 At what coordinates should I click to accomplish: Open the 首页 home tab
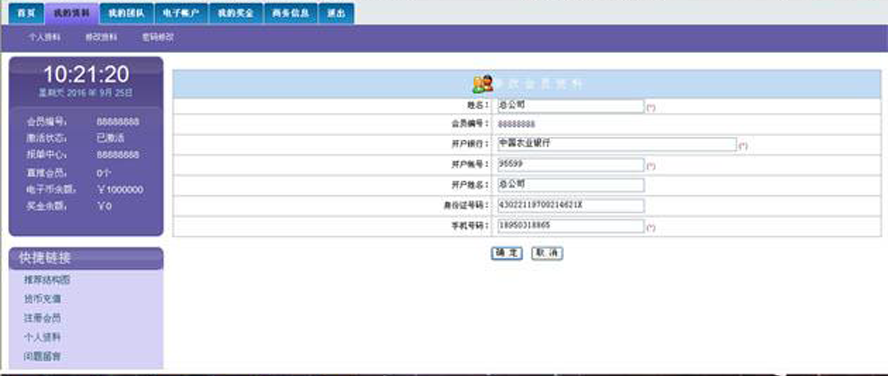coord(27,14)
